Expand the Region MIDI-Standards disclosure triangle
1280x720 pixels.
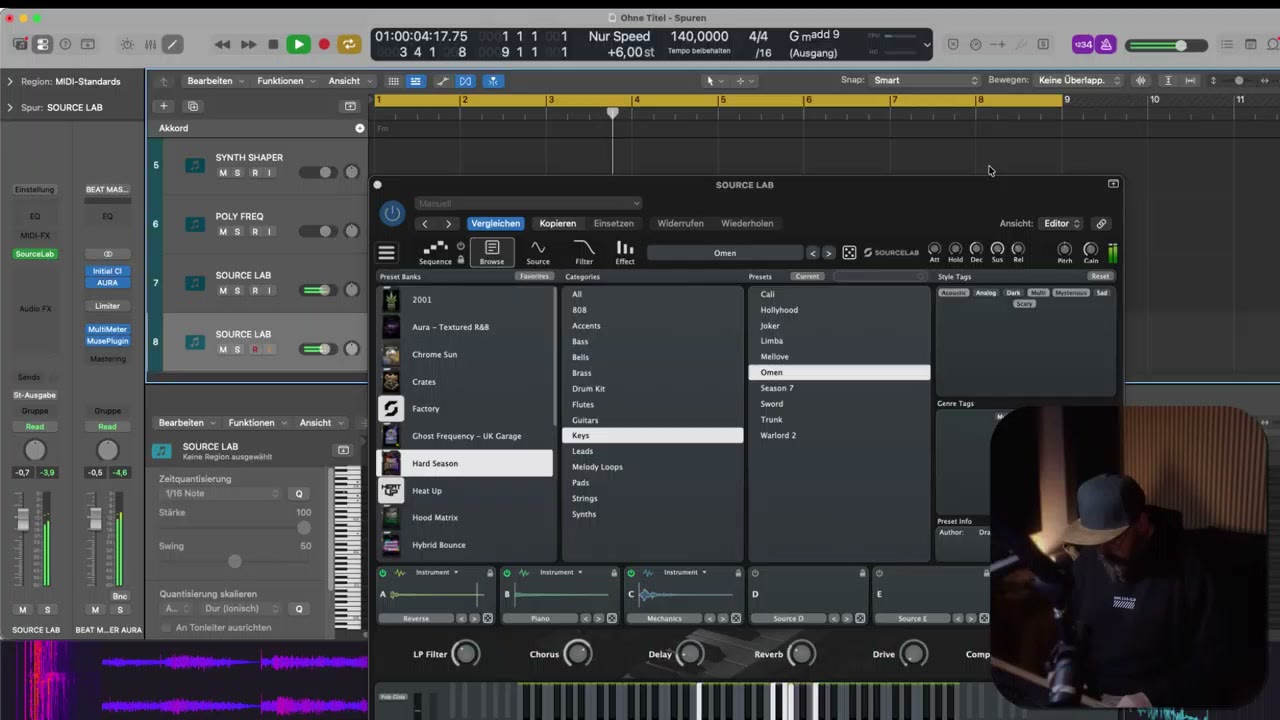tap(10, 82)
